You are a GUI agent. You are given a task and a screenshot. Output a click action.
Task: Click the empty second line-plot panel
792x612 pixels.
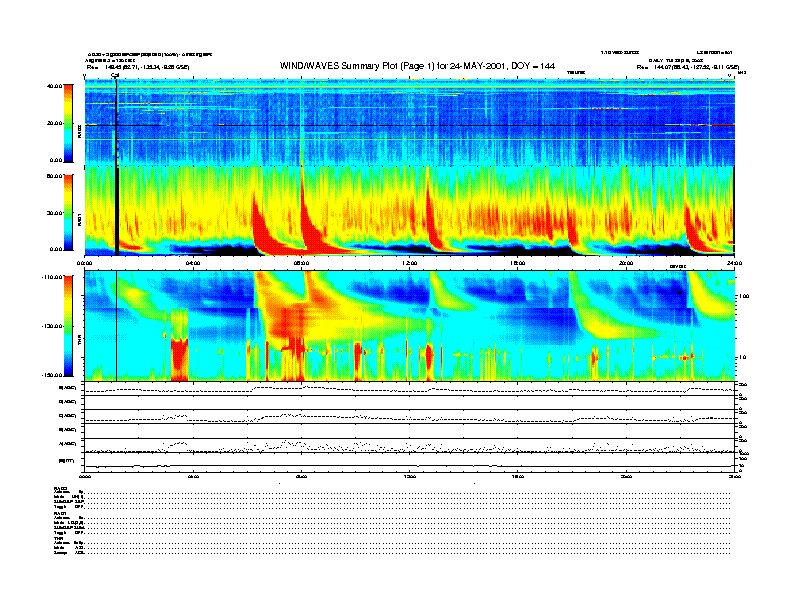(410, 402)
